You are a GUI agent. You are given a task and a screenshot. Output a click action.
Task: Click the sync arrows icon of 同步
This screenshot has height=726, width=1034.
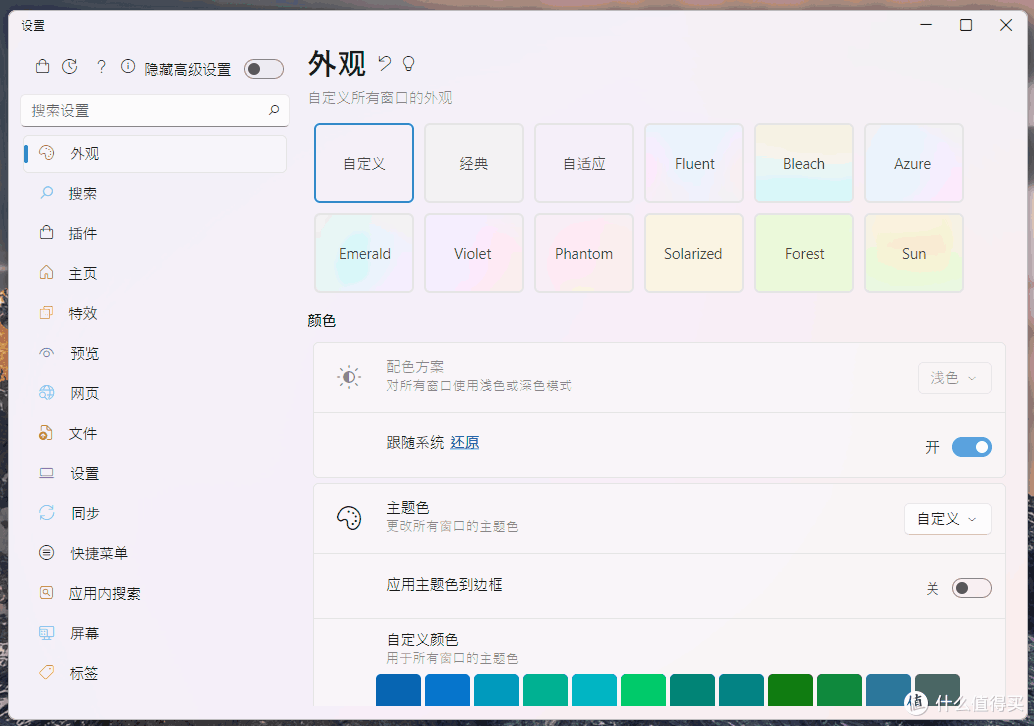pyautogui.click(x=46, y=513)
